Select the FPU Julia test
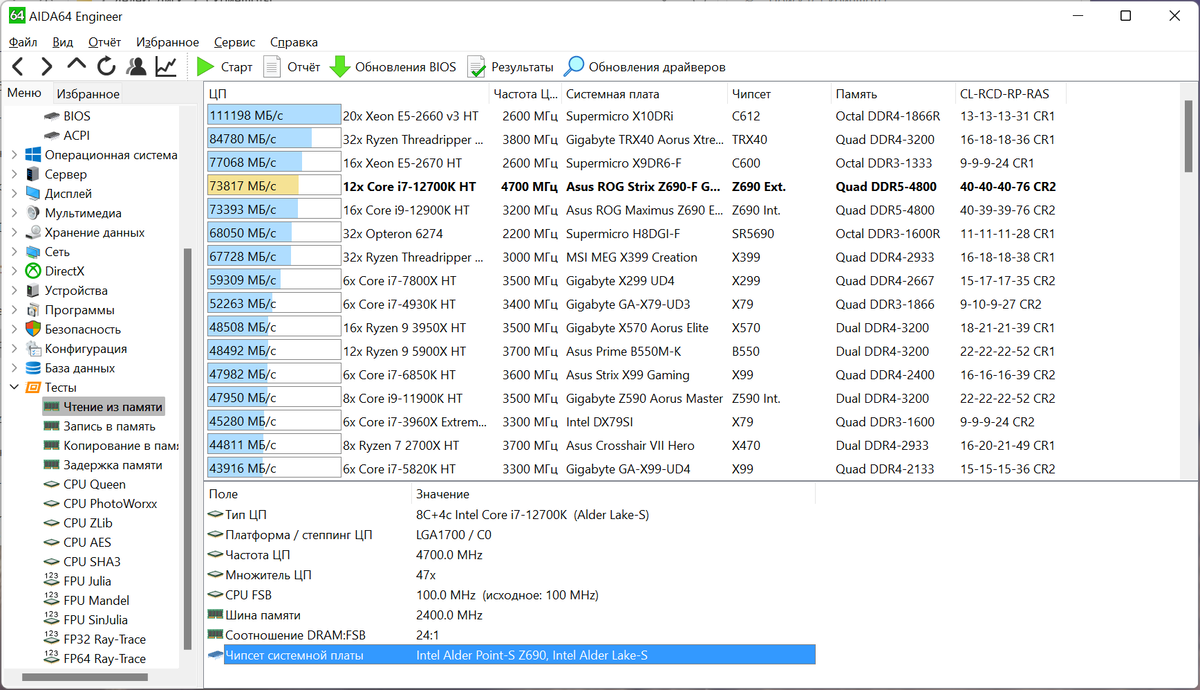Screen dimensions: 1200x690 coord(87,581)
